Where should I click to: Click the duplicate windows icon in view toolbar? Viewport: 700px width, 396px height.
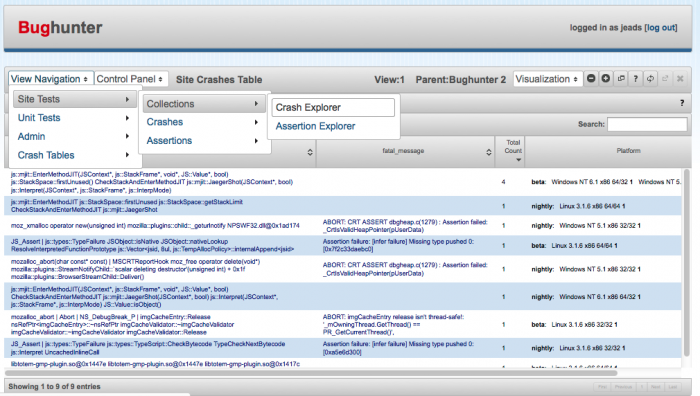click(x=621, y=79)
